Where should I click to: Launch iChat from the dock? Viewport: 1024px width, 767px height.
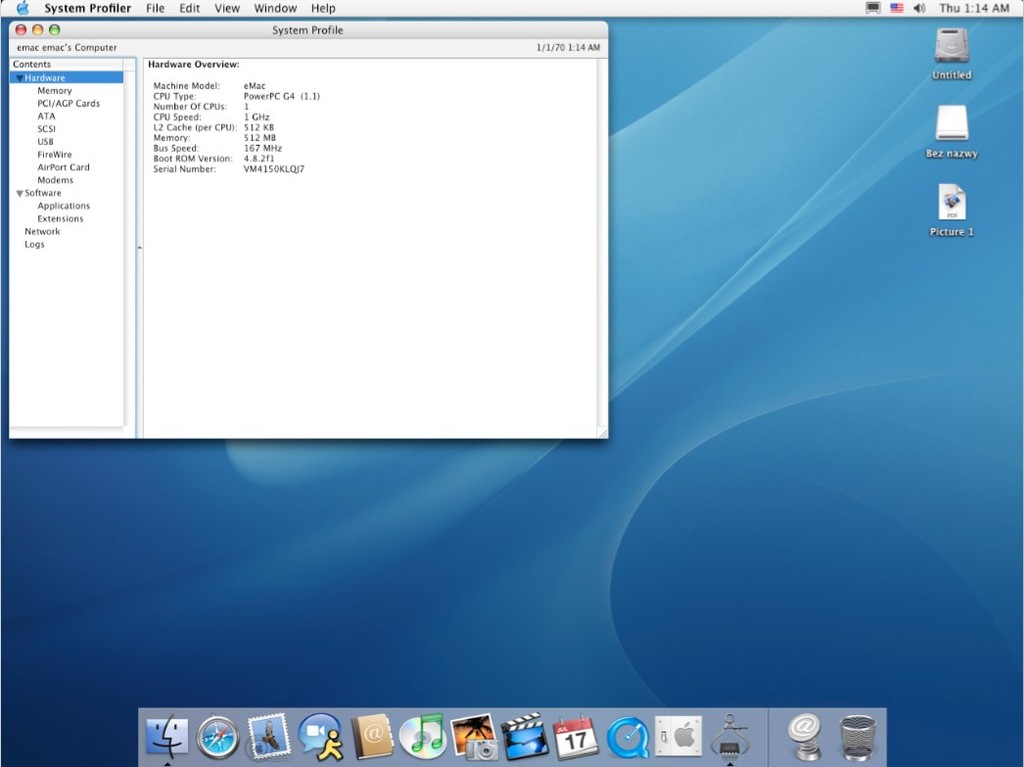tap(320, 737)
